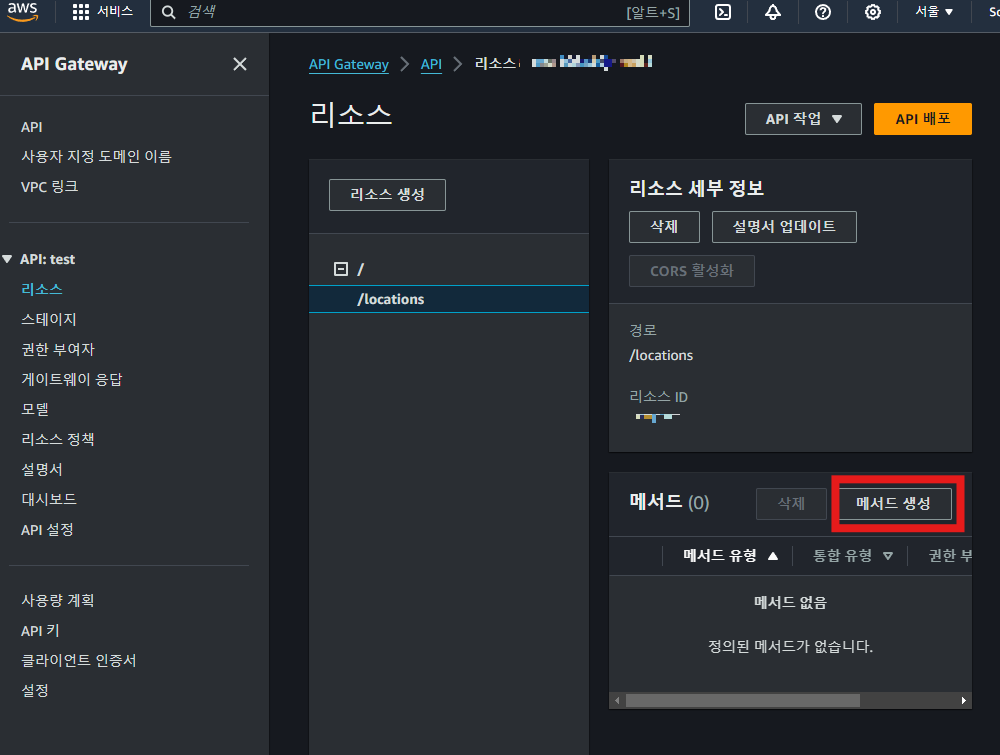Screen dimensions: 1000x755
Task: Open 사용량 계획 in the sidebar
Action: tap(58, 601)
